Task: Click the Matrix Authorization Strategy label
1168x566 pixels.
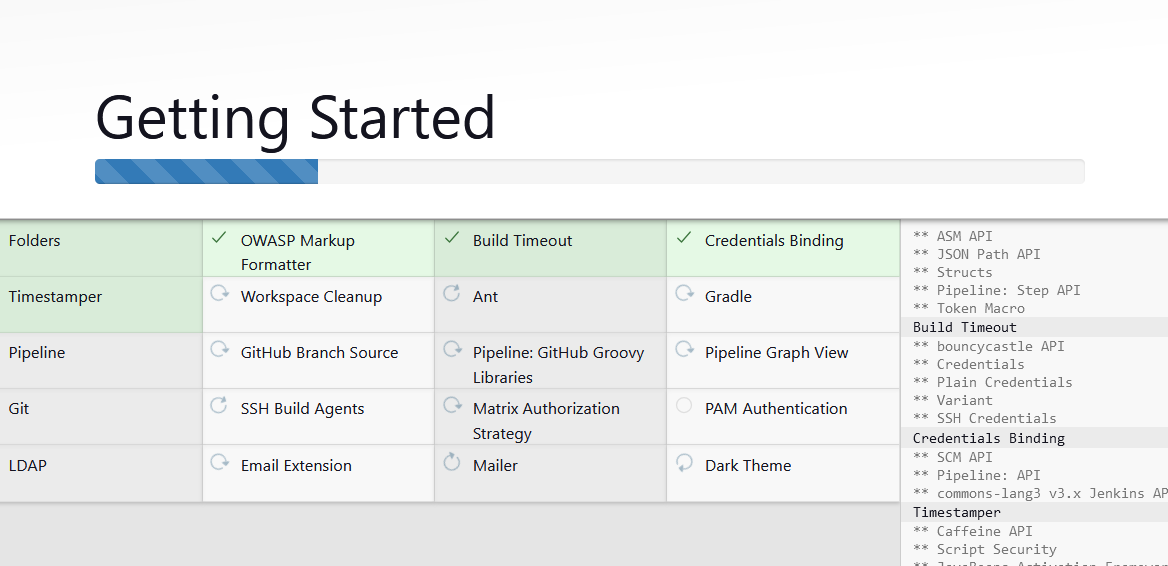Action: click(546, 421)
